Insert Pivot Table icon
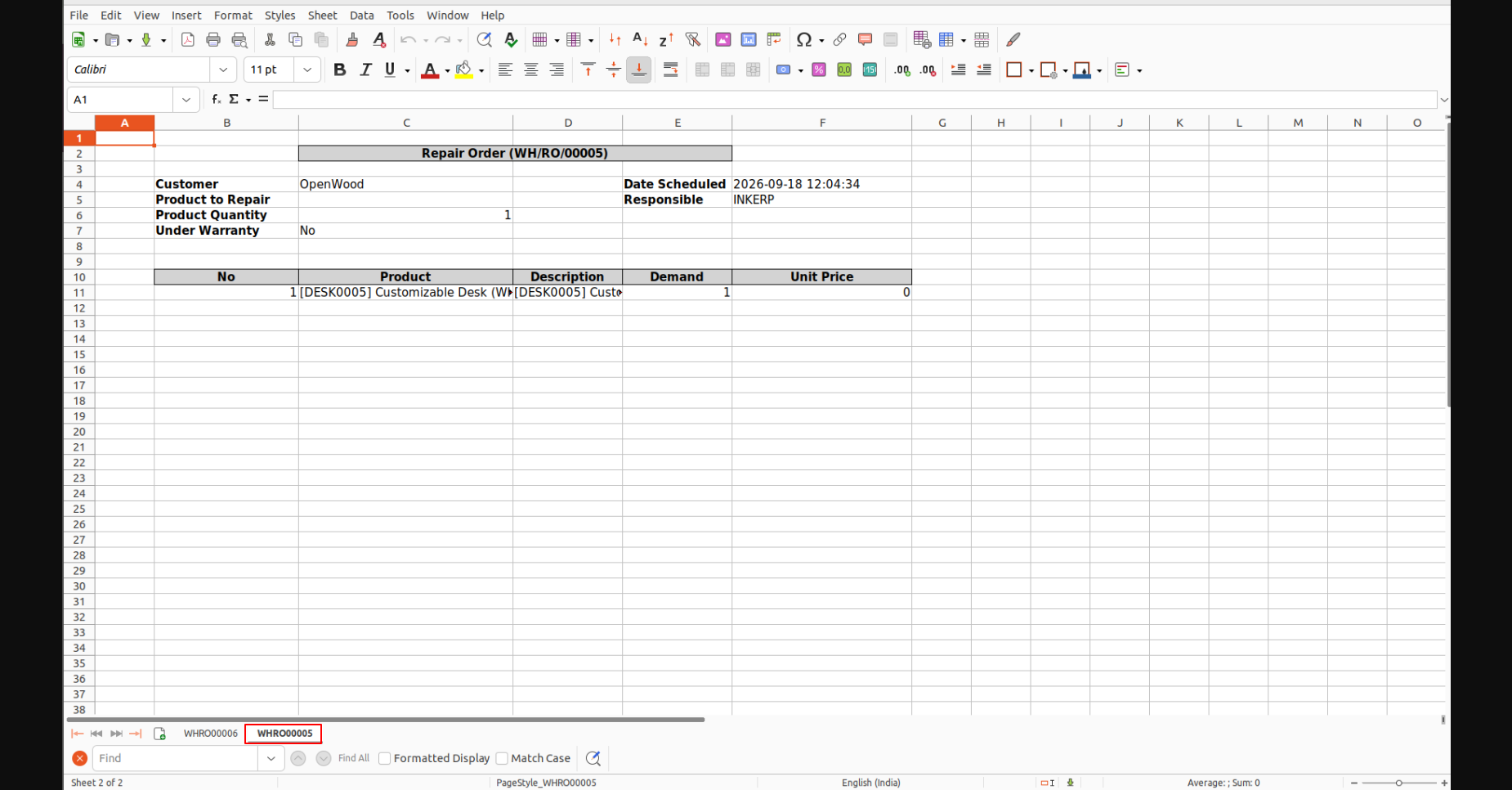The width and height of the screenshot is (1512, 790). (774, 39)
